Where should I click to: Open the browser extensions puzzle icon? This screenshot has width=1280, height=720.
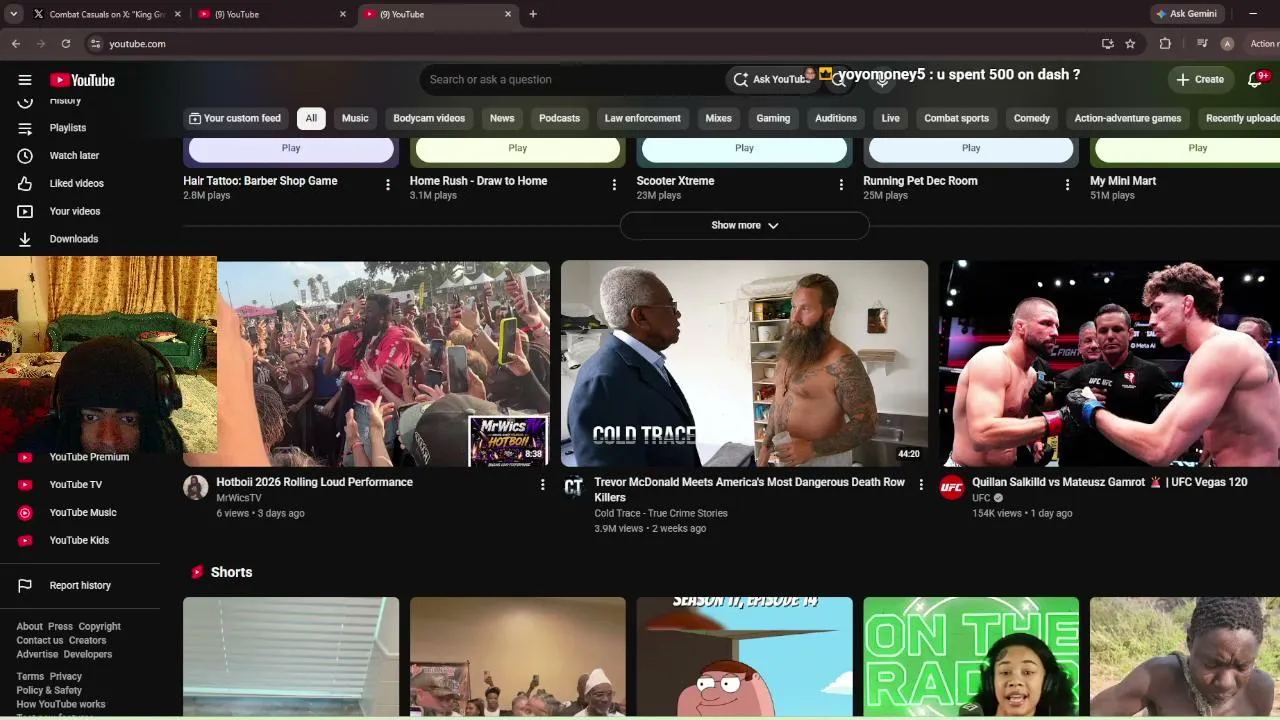pyautogui.click(x=1165, y=44)
